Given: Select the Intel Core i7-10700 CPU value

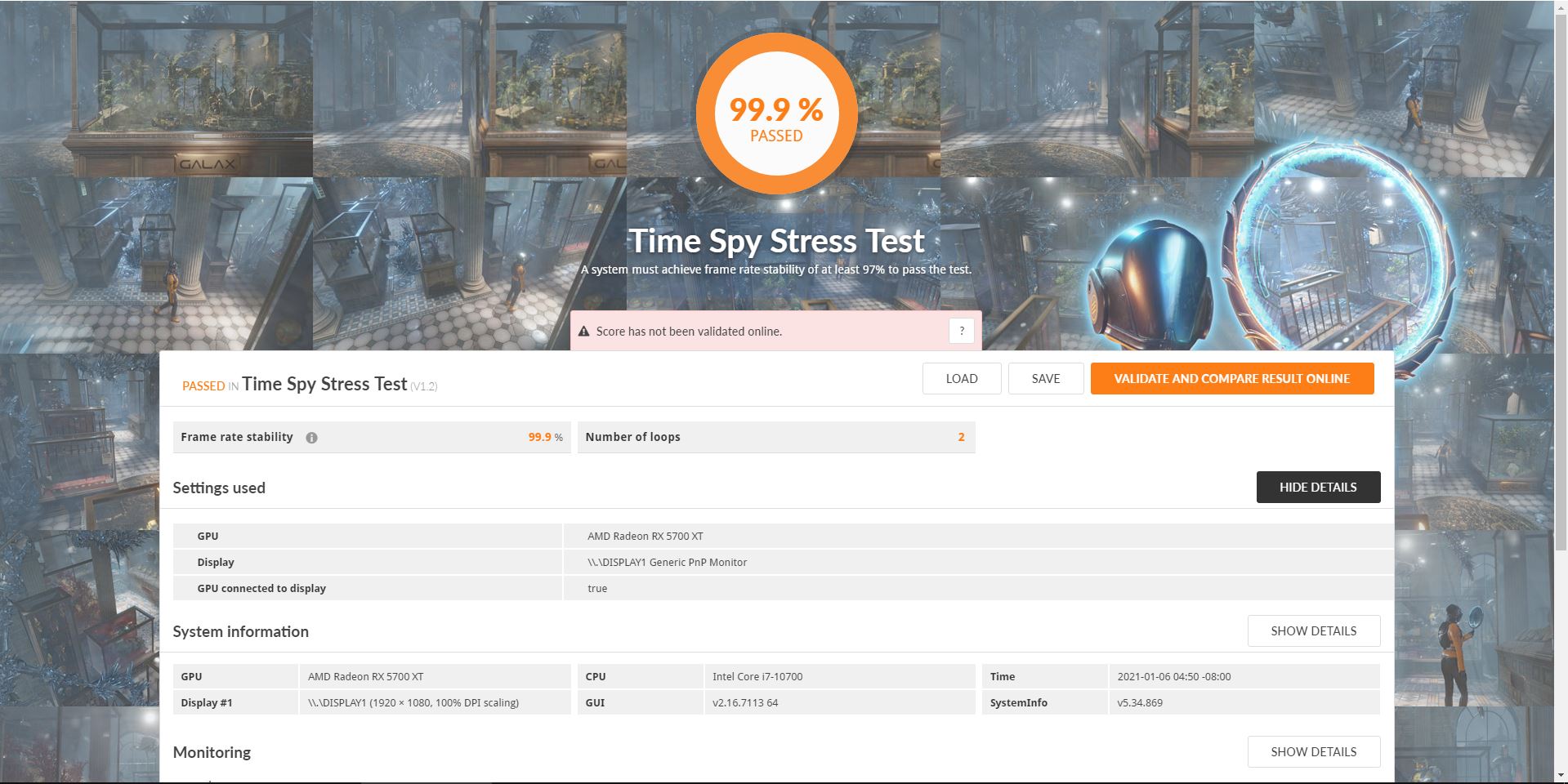Looking at the screenshot, I should pos(757,676).
